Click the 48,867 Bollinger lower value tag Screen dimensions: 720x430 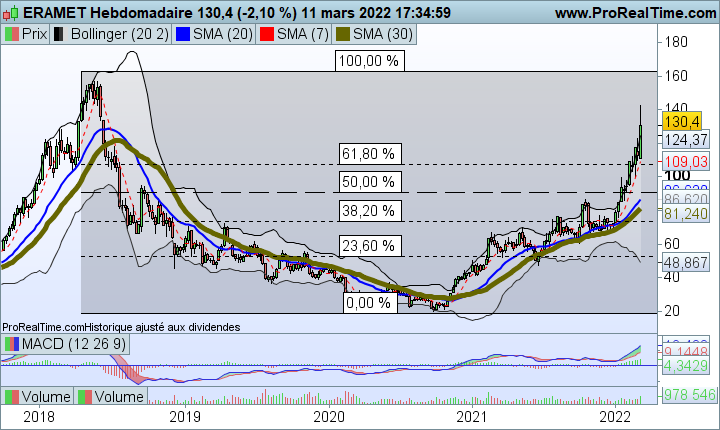coord(686,263)
